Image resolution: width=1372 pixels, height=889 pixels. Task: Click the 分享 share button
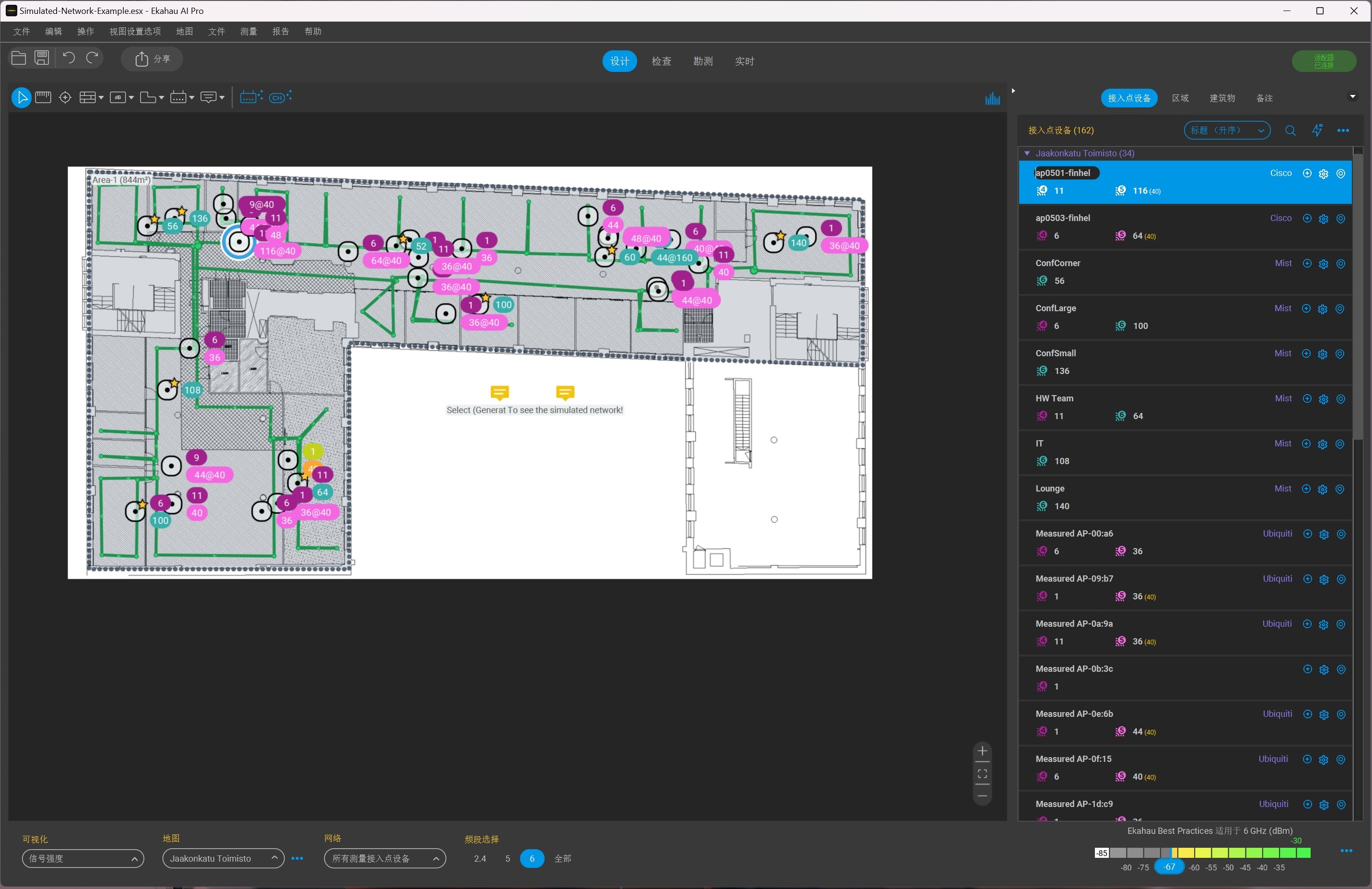(152, 59)
